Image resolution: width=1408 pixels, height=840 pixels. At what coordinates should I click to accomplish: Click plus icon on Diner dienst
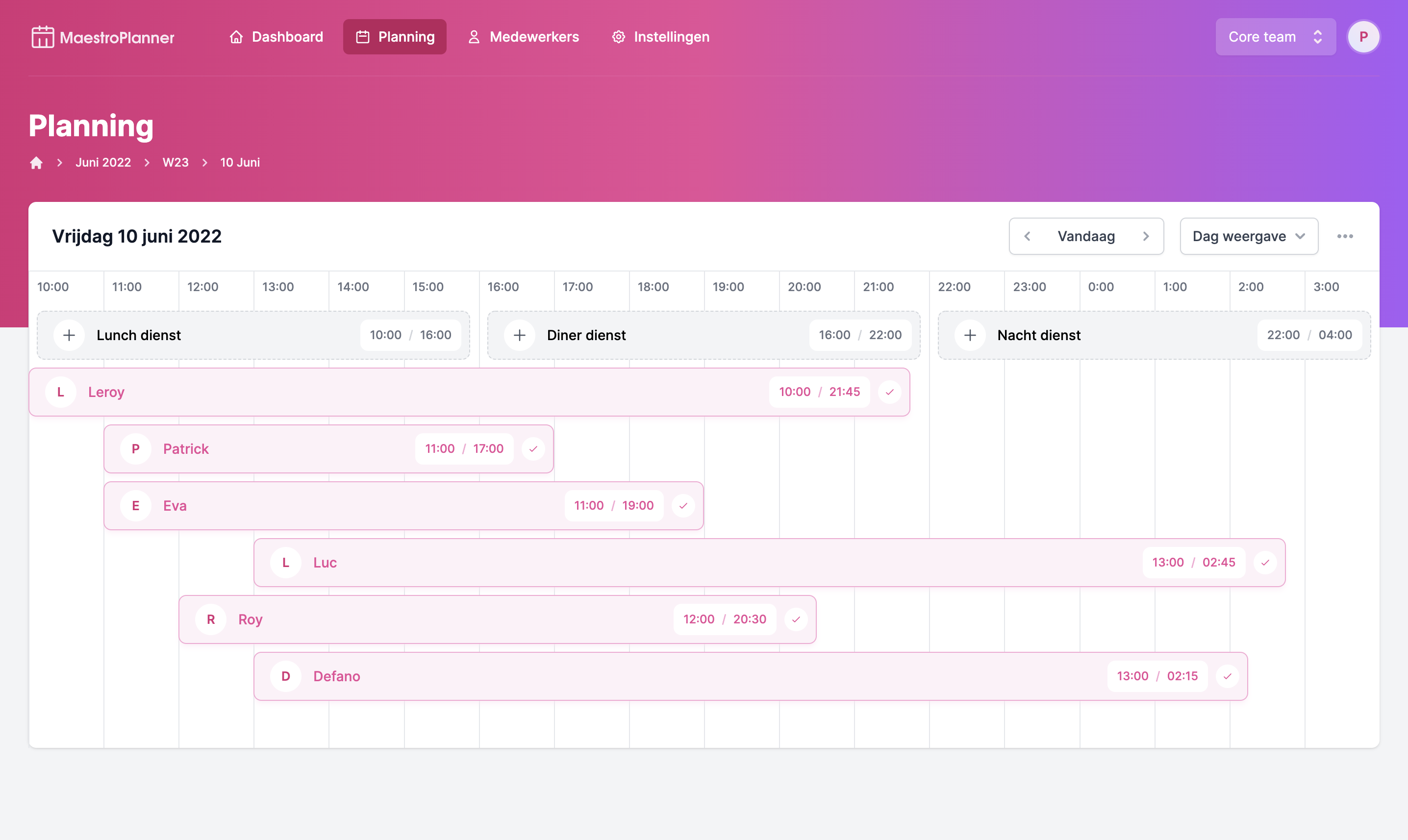tap(519, 335)
